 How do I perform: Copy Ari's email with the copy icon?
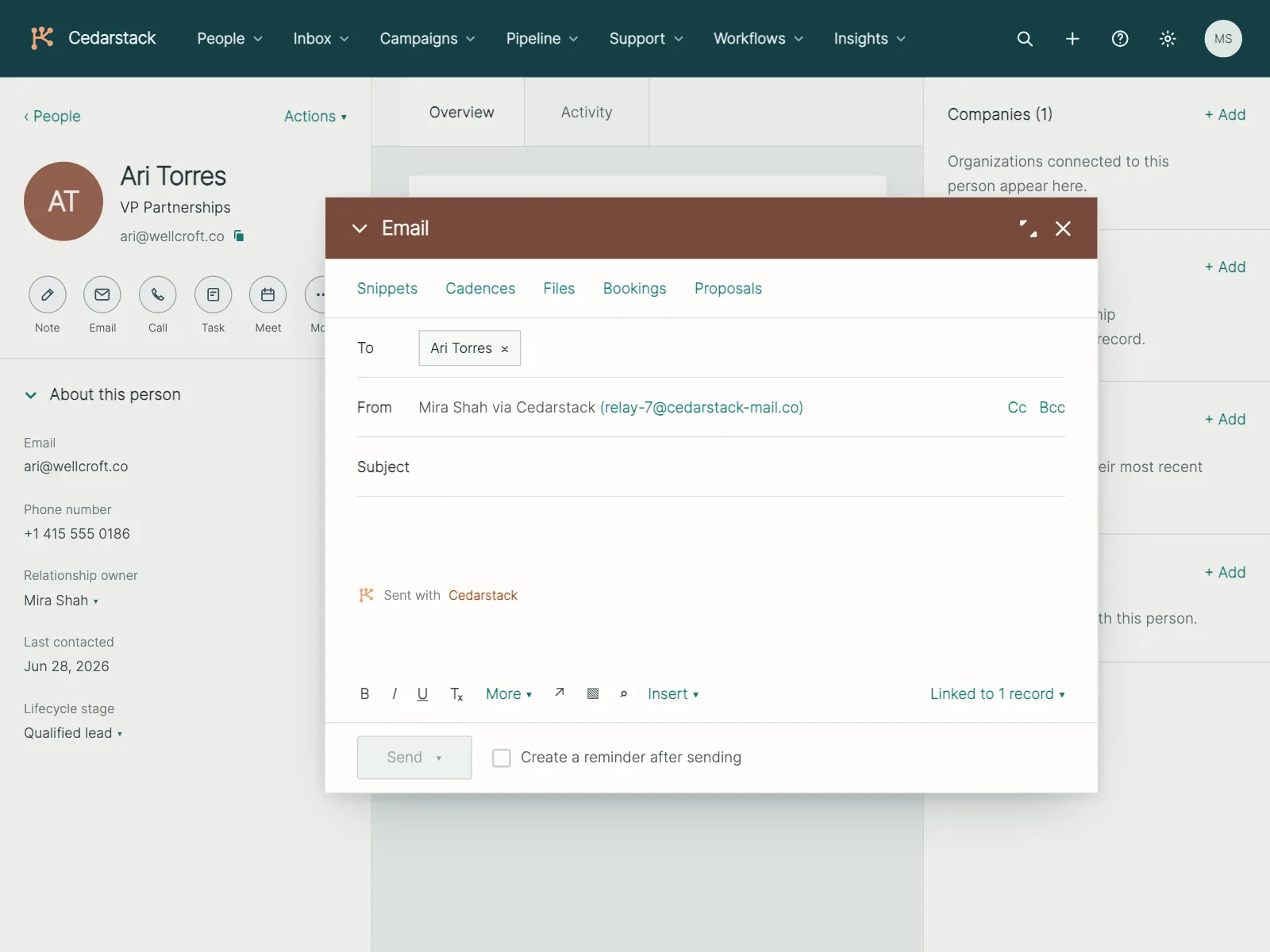click(239, 236)
